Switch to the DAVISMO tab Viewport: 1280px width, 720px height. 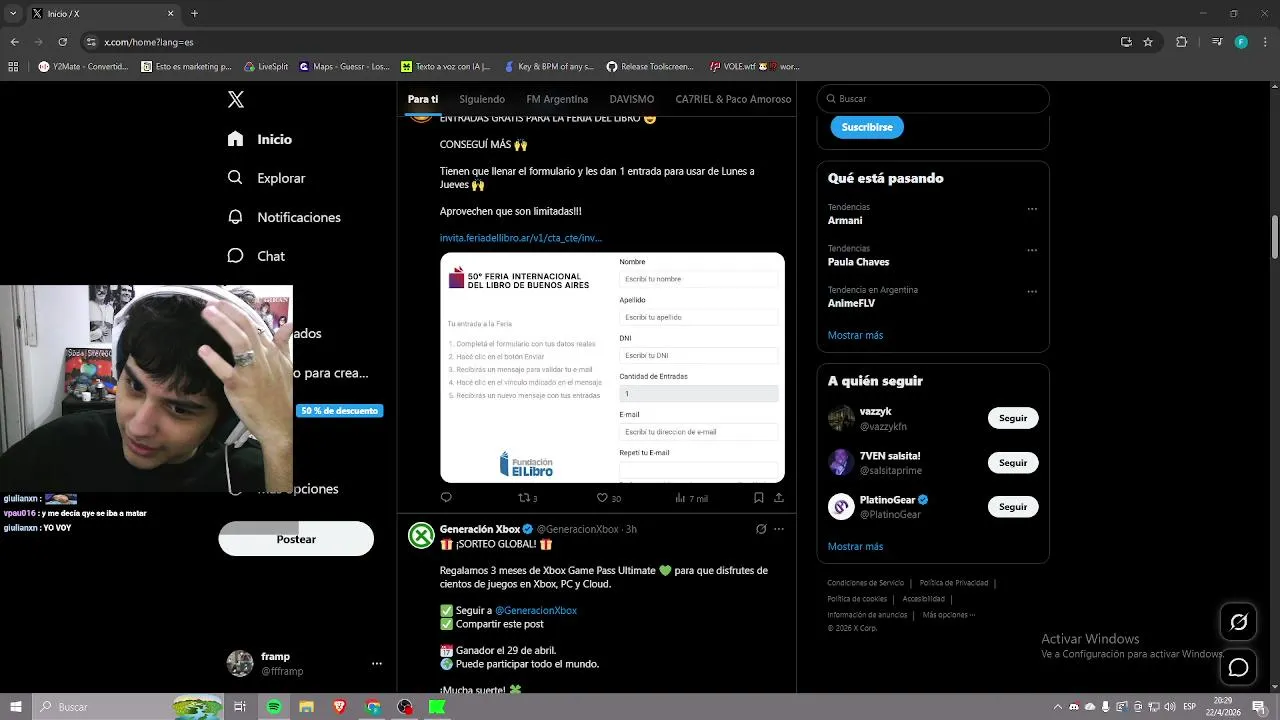[x=632, y=99]
